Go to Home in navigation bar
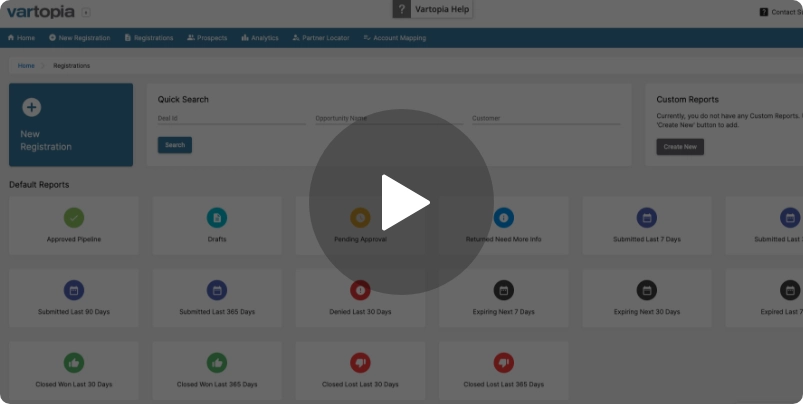 point(21,38)
